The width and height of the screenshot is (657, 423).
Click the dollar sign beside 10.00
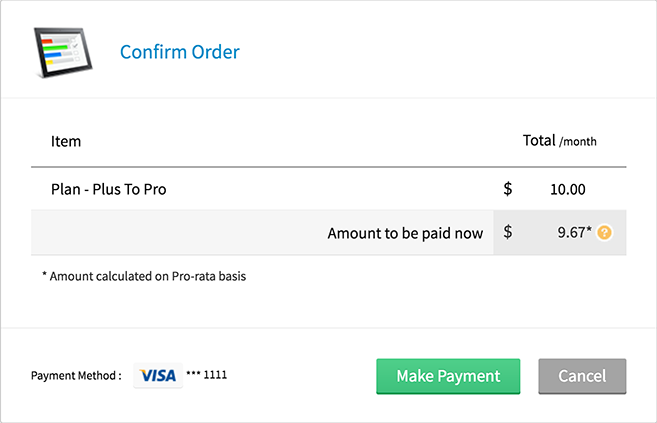click(507, 189)
